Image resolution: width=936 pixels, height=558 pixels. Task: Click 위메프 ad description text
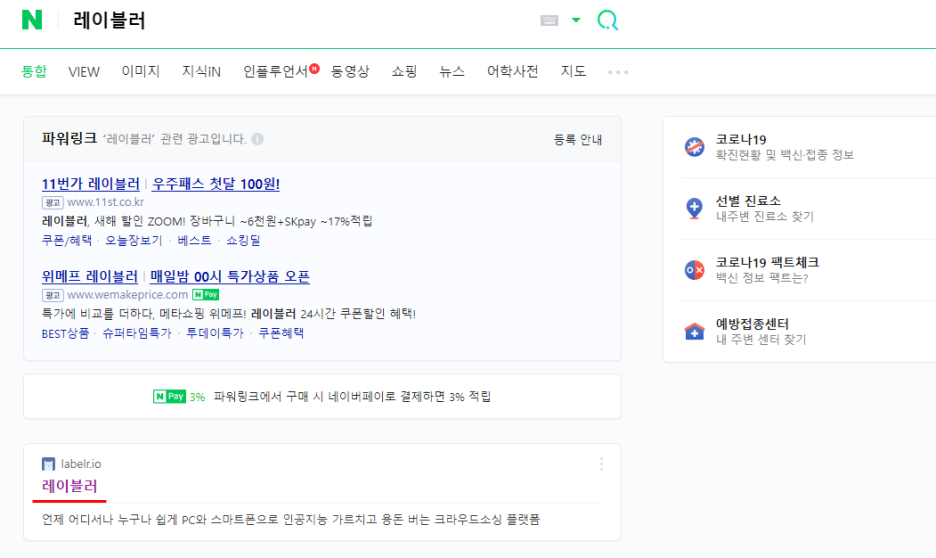click(x=228, y=314)
